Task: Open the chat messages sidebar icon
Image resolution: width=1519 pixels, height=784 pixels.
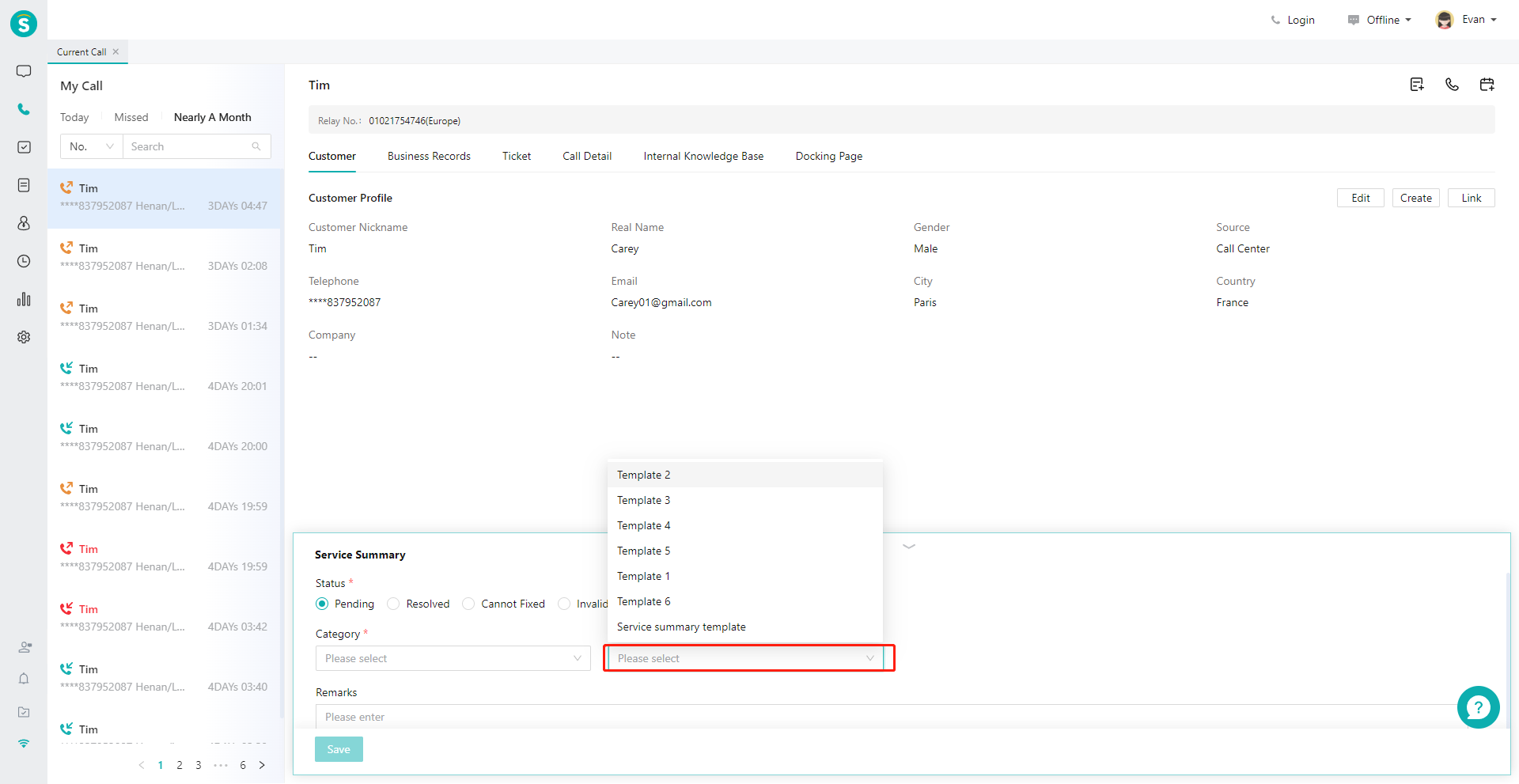Action: pyautogui.click(x=24, y=71)
